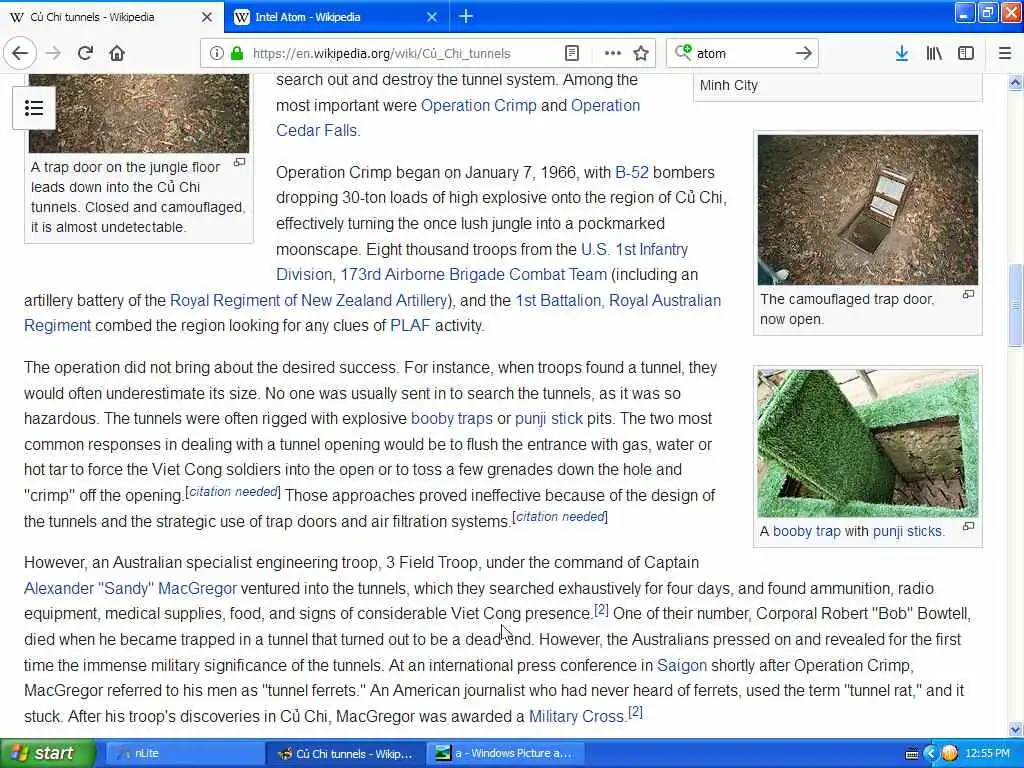Switch to Windows Picture taskbar window

click(x=505, y=754)
